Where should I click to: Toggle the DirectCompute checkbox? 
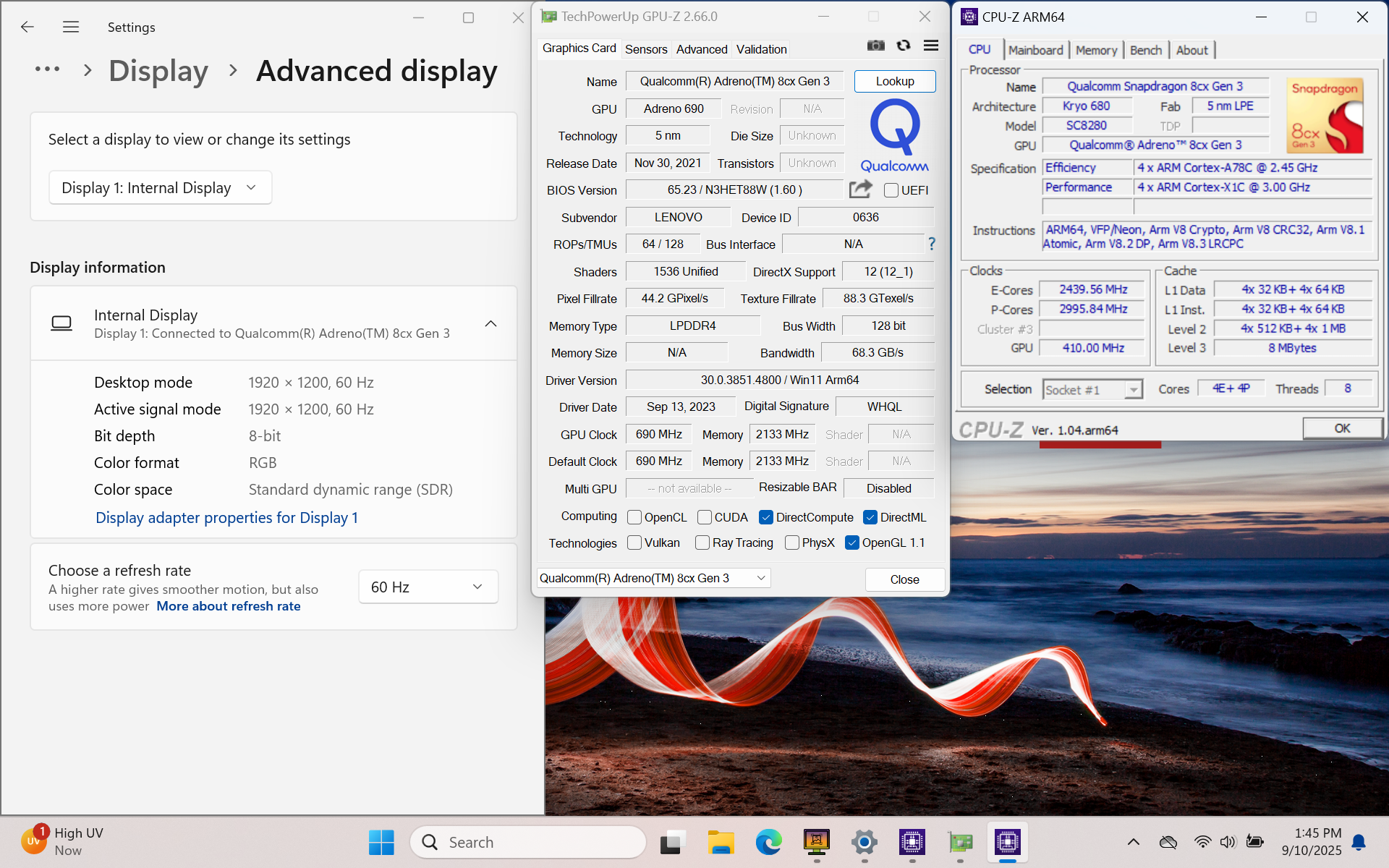pyautogui.click(x=766, y=517)
